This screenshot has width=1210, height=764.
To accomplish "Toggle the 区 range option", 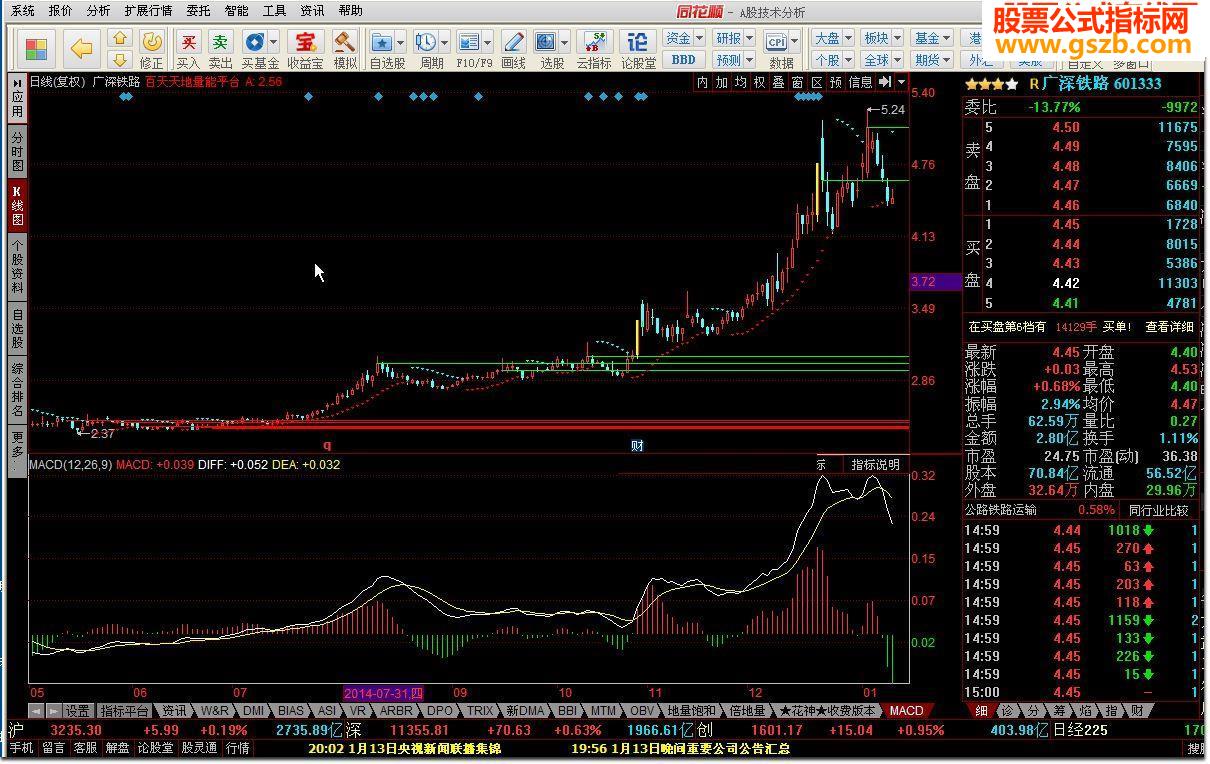I will click(x=816, y=82).
